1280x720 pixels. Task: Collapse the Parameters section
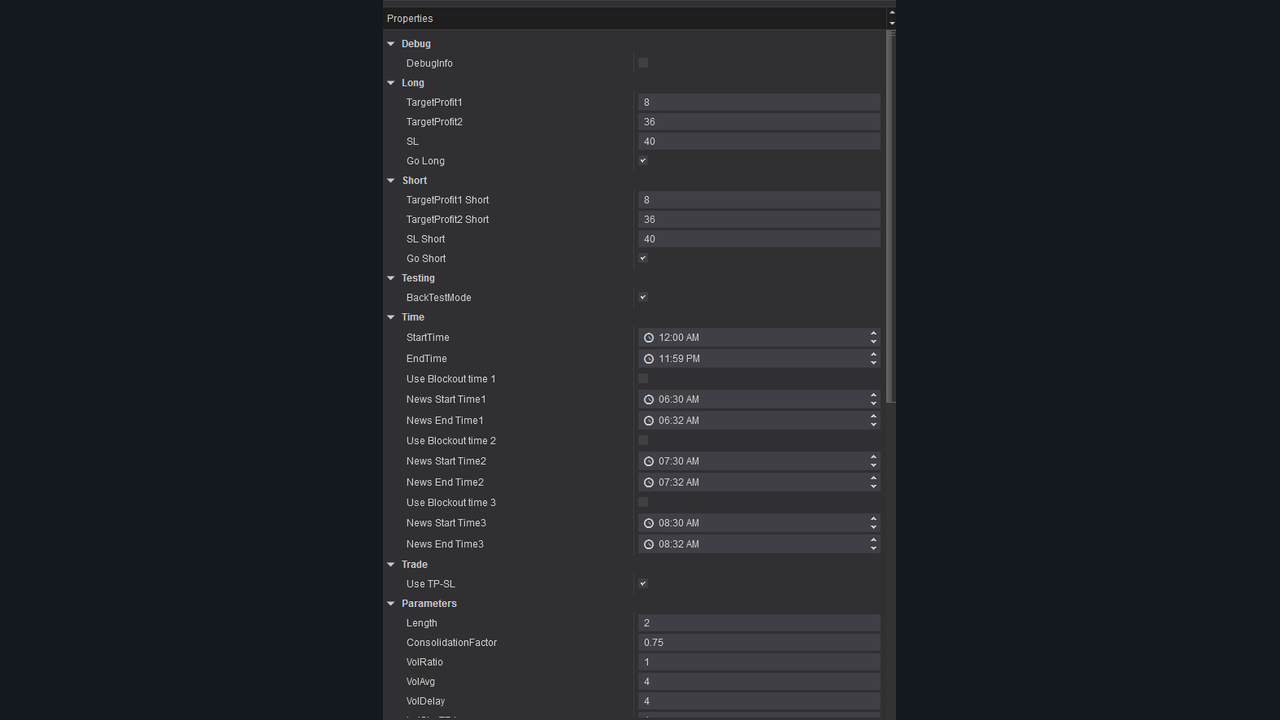pyautogui.click(x=391, y=603)
